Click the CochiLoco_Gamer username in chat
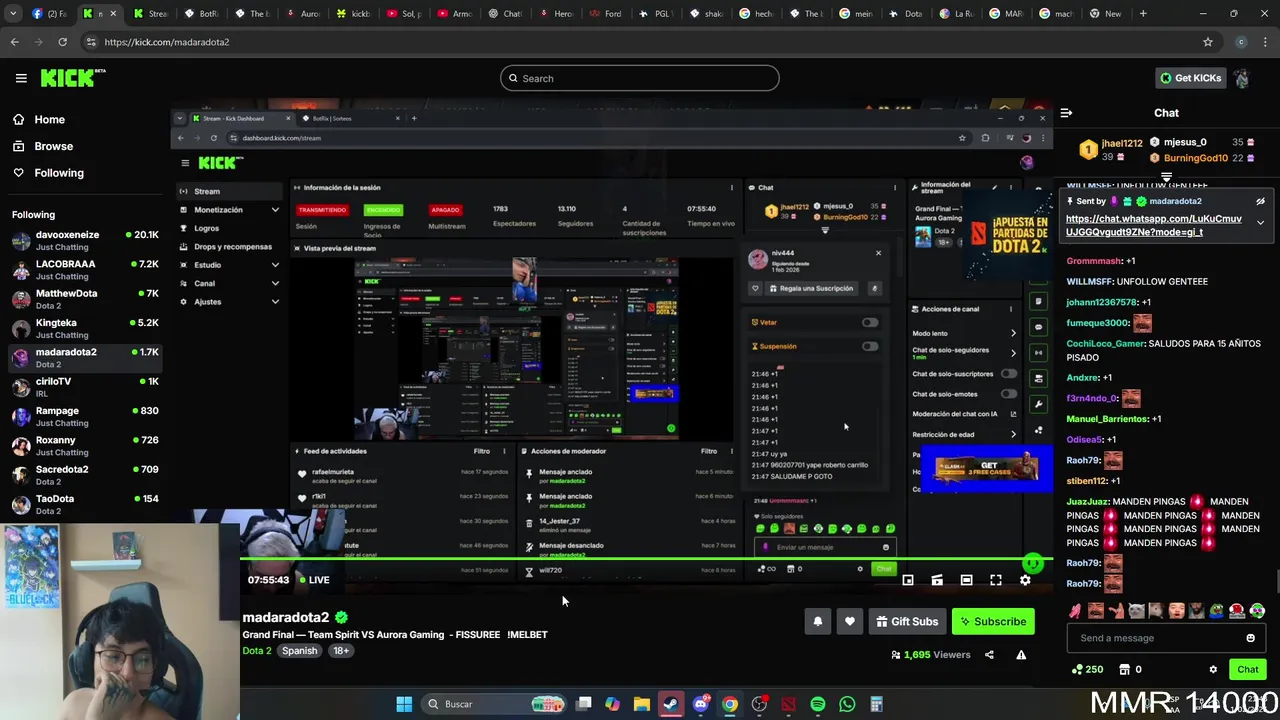 pyautogui.click(x=1105, y=344)
